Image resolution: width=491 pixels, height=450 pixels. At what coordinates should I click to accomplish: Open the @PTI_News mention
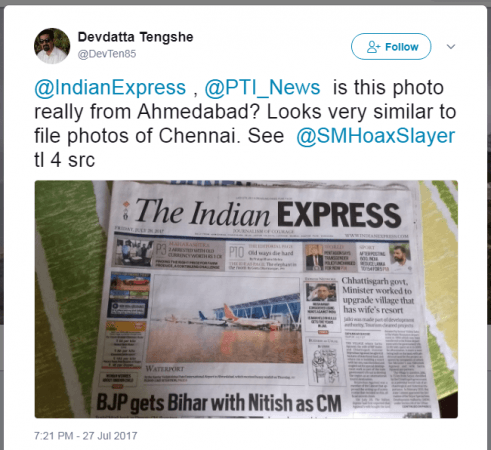[x=262, y=88]
